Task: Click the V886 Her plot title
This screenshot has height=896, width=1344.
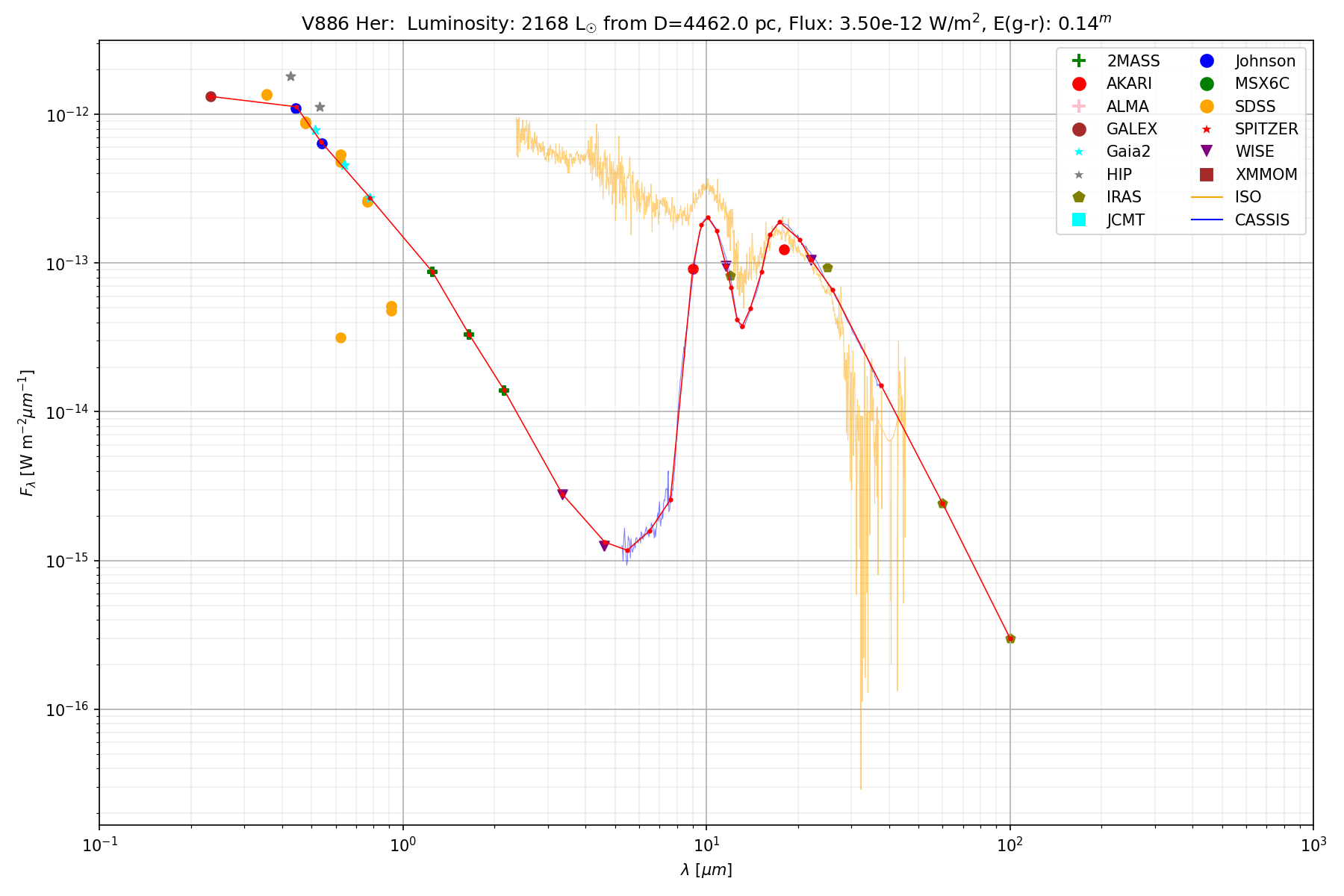Action: point(706,23)
